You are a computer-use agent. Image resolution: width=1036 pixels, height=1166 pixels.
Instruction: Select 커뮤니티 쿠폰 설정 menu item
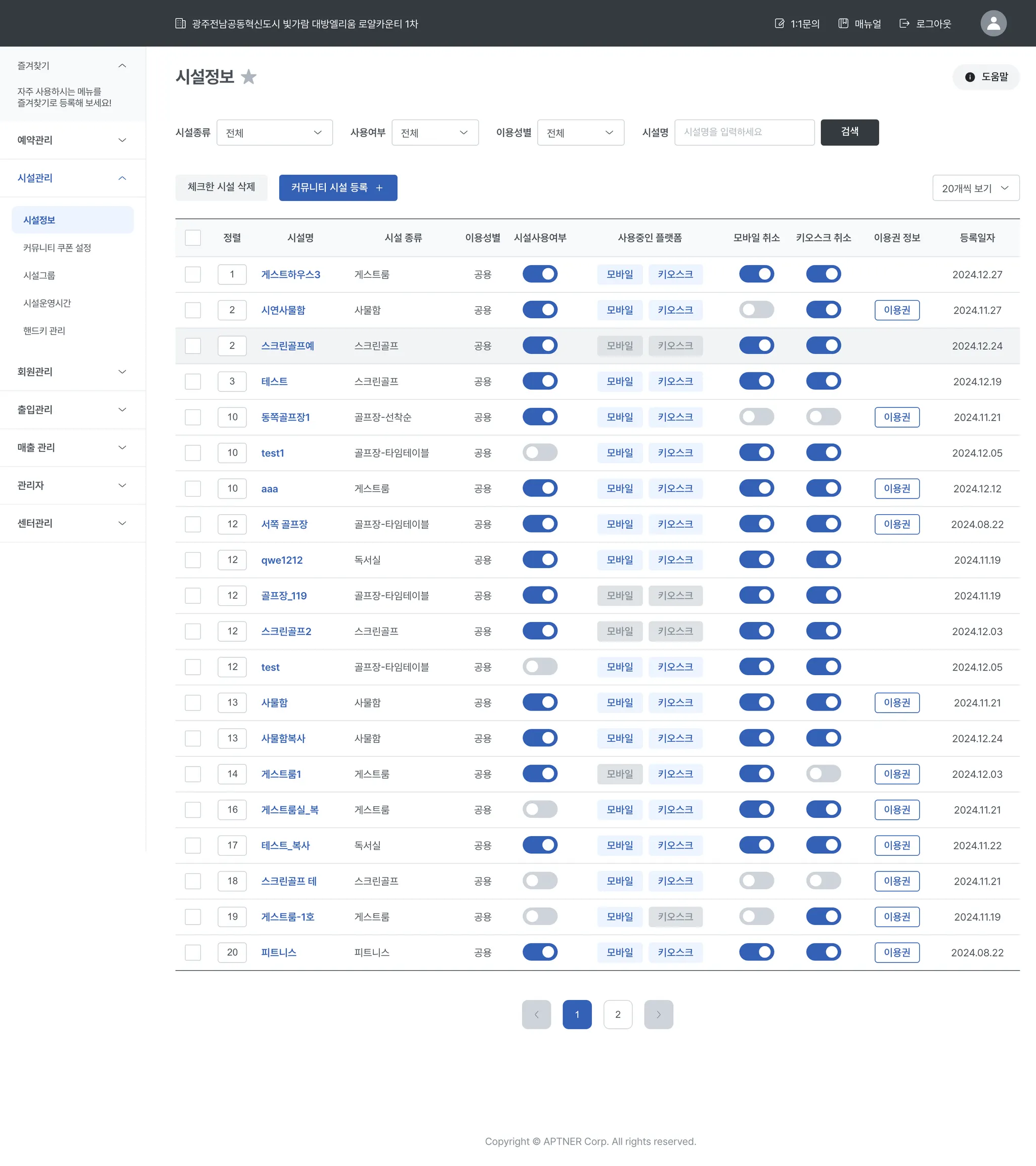tap(57, 247)
